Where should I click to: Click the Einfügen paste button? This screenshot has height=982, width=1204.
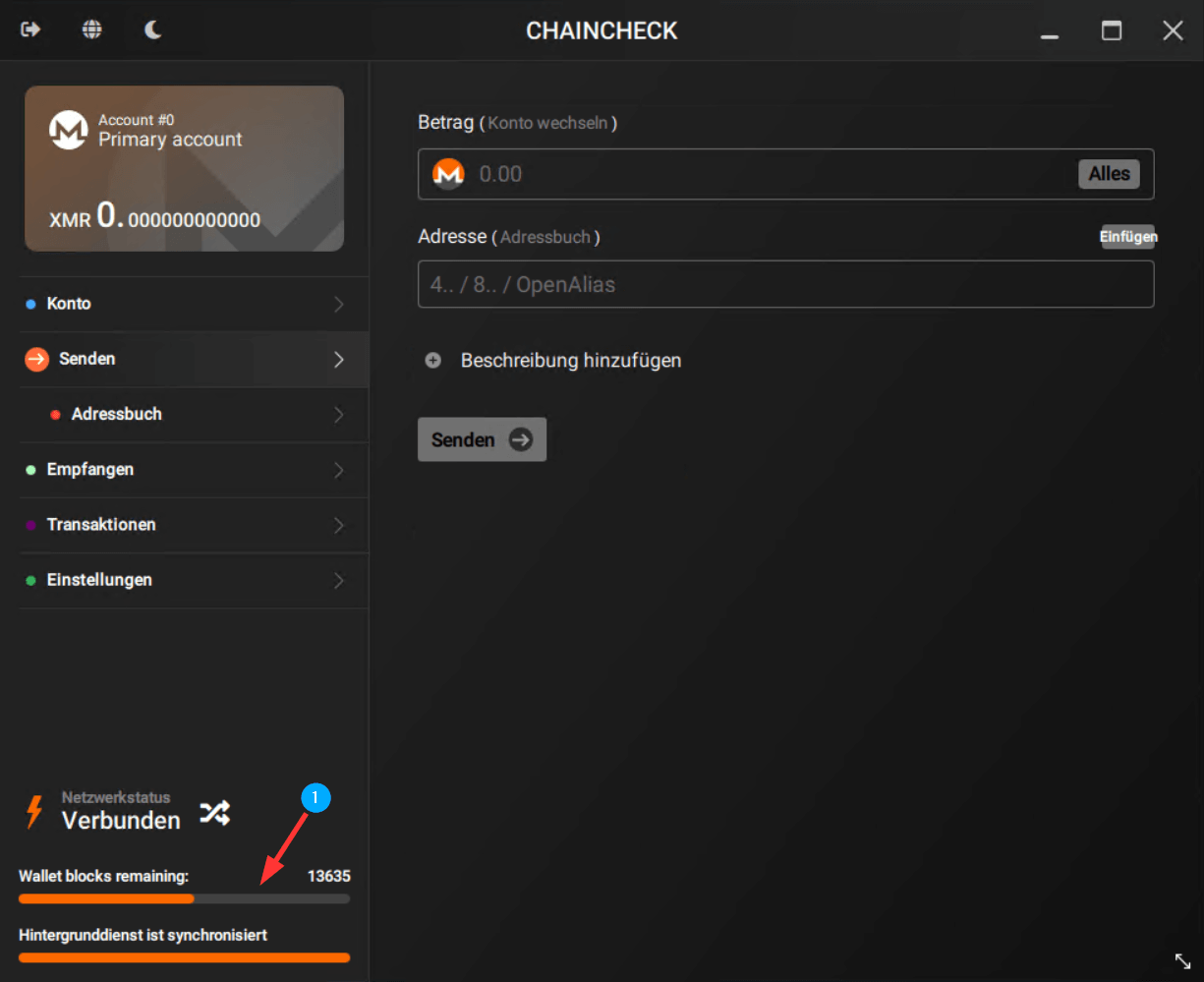[x=1128, y=237]
